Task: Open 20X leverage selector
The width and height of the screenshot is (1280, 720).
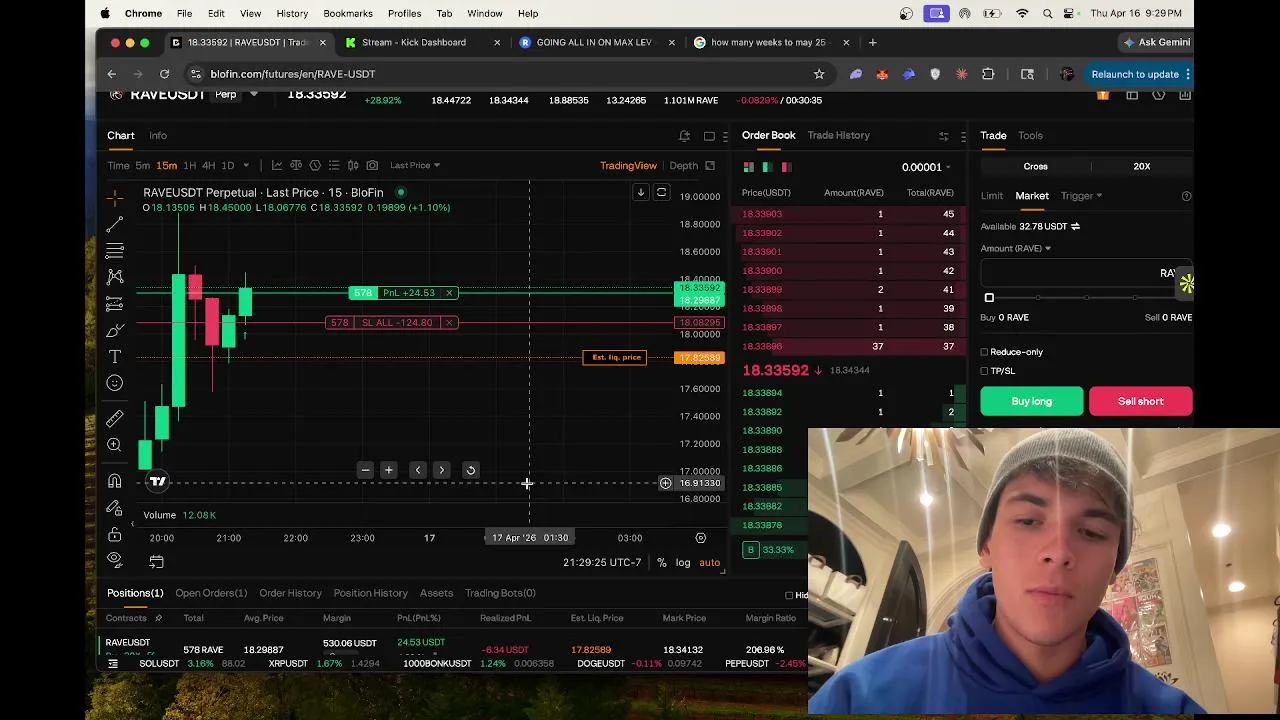Action: point(1141,166)
